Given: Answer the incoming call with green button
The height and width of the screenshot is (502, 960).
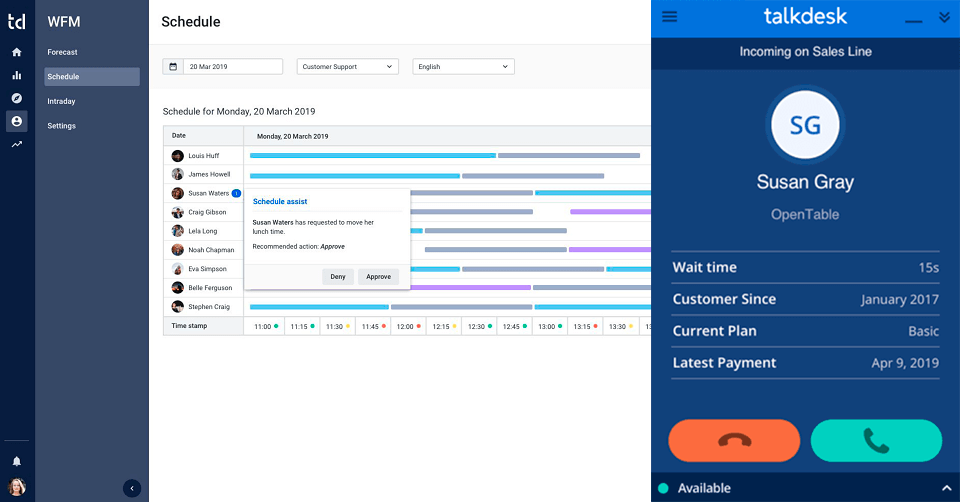Looking at the screenshot, I should (x=876, y=440).
